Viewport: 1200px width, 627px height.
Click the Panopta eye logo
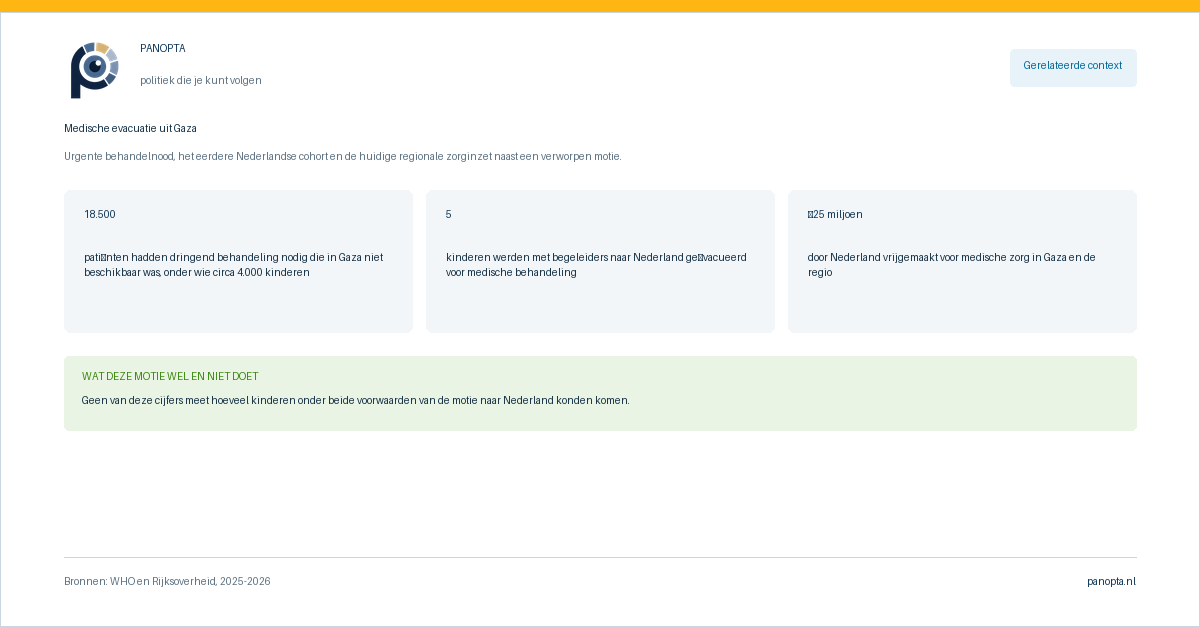(x=94, y=70)
